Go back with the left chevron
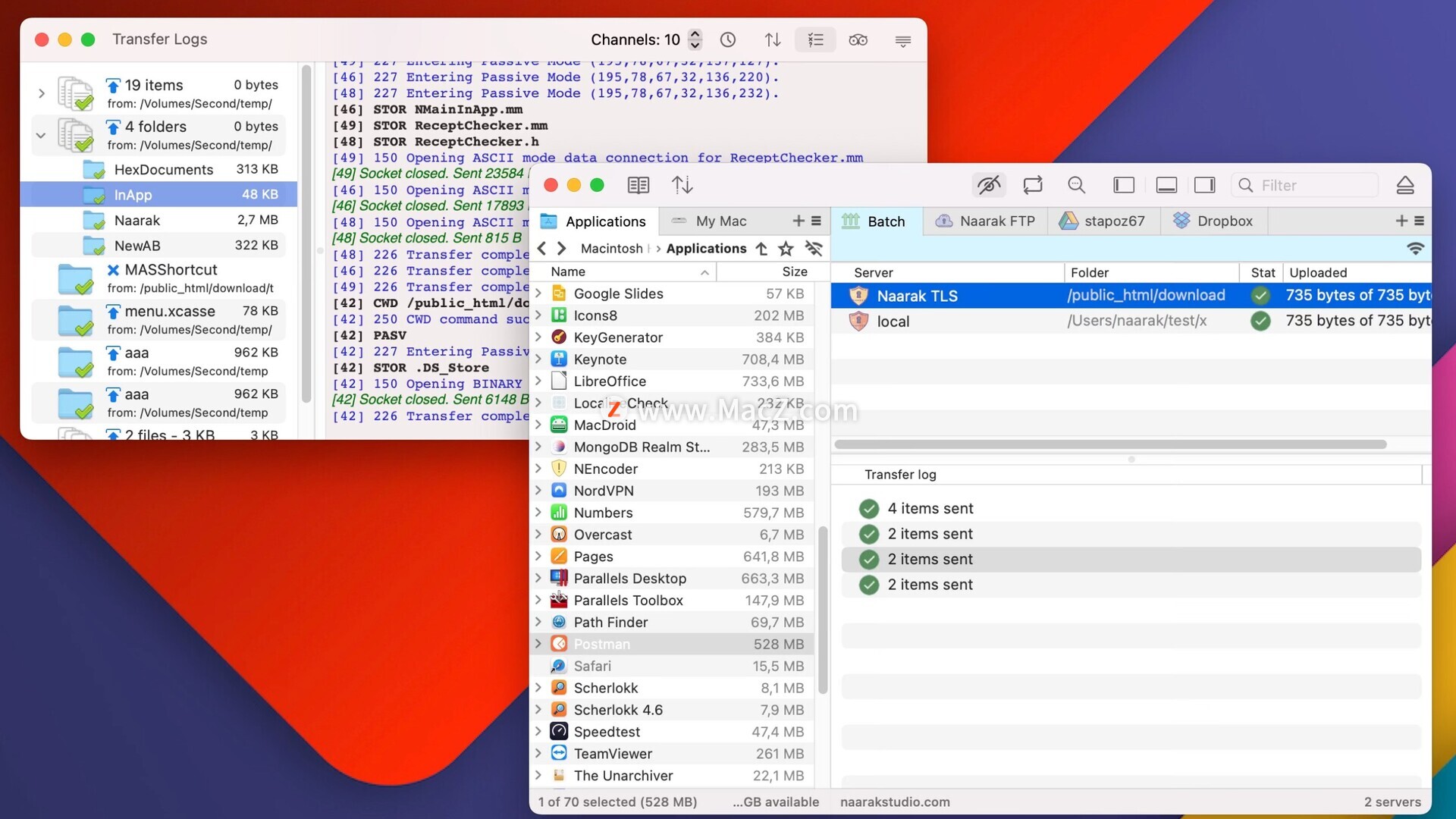Viewport: 1456px width, 819px height. point(541,249)
